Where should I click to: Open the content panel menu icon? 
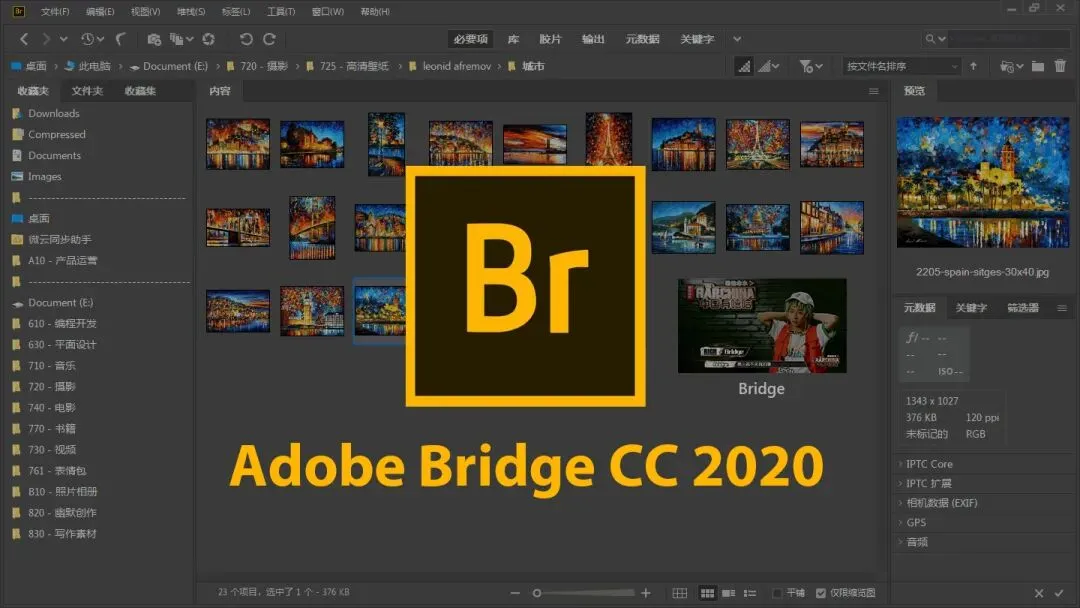tap(873, 91)
